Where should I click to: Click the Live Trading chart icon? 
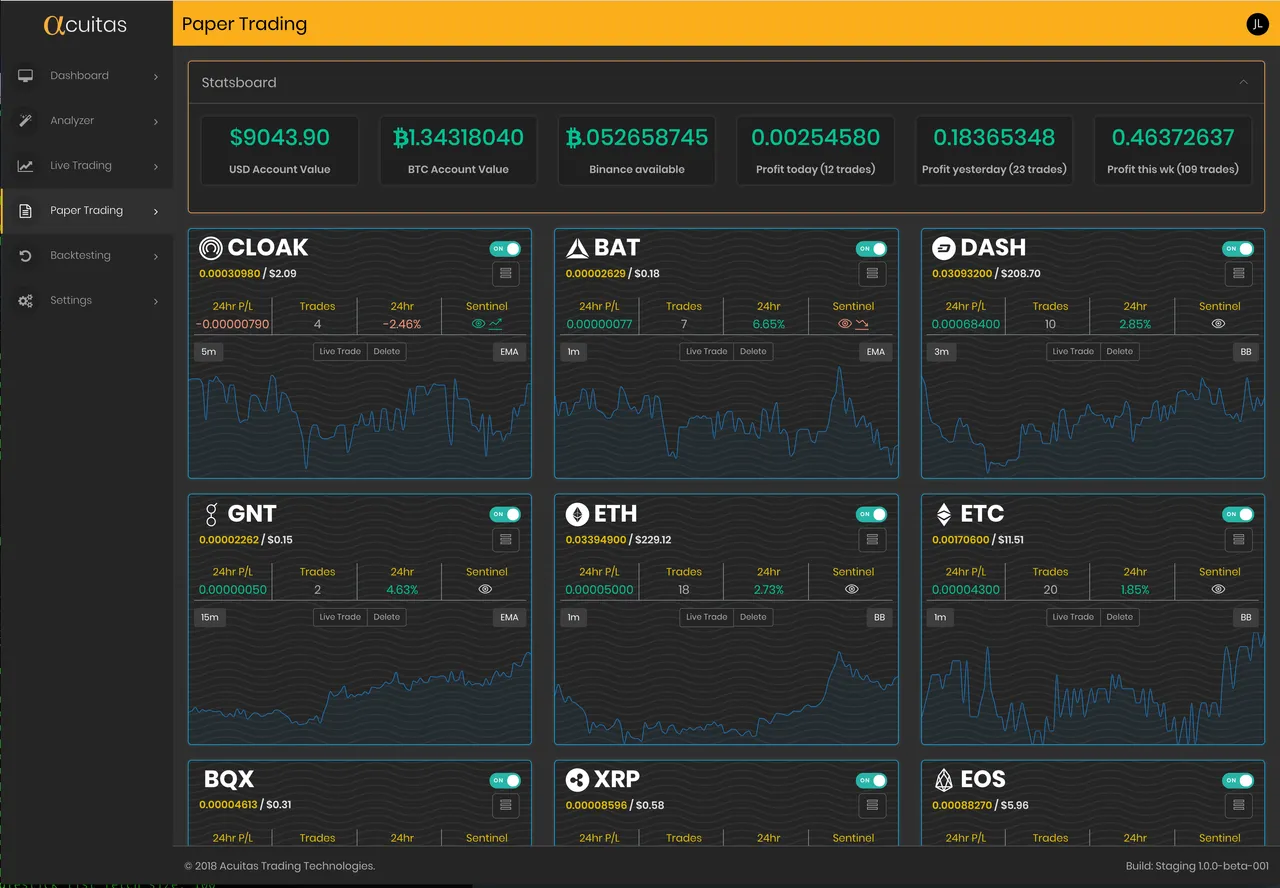[26, 166]
